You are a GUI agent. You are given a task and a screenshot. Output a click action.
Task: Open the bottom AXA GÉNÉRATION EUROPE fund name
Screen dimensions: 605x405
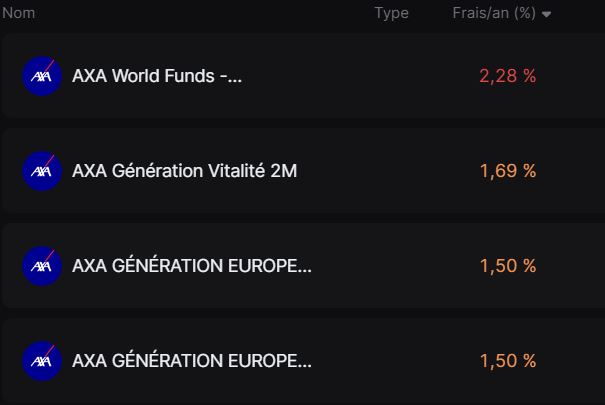[x=192, y=361]
